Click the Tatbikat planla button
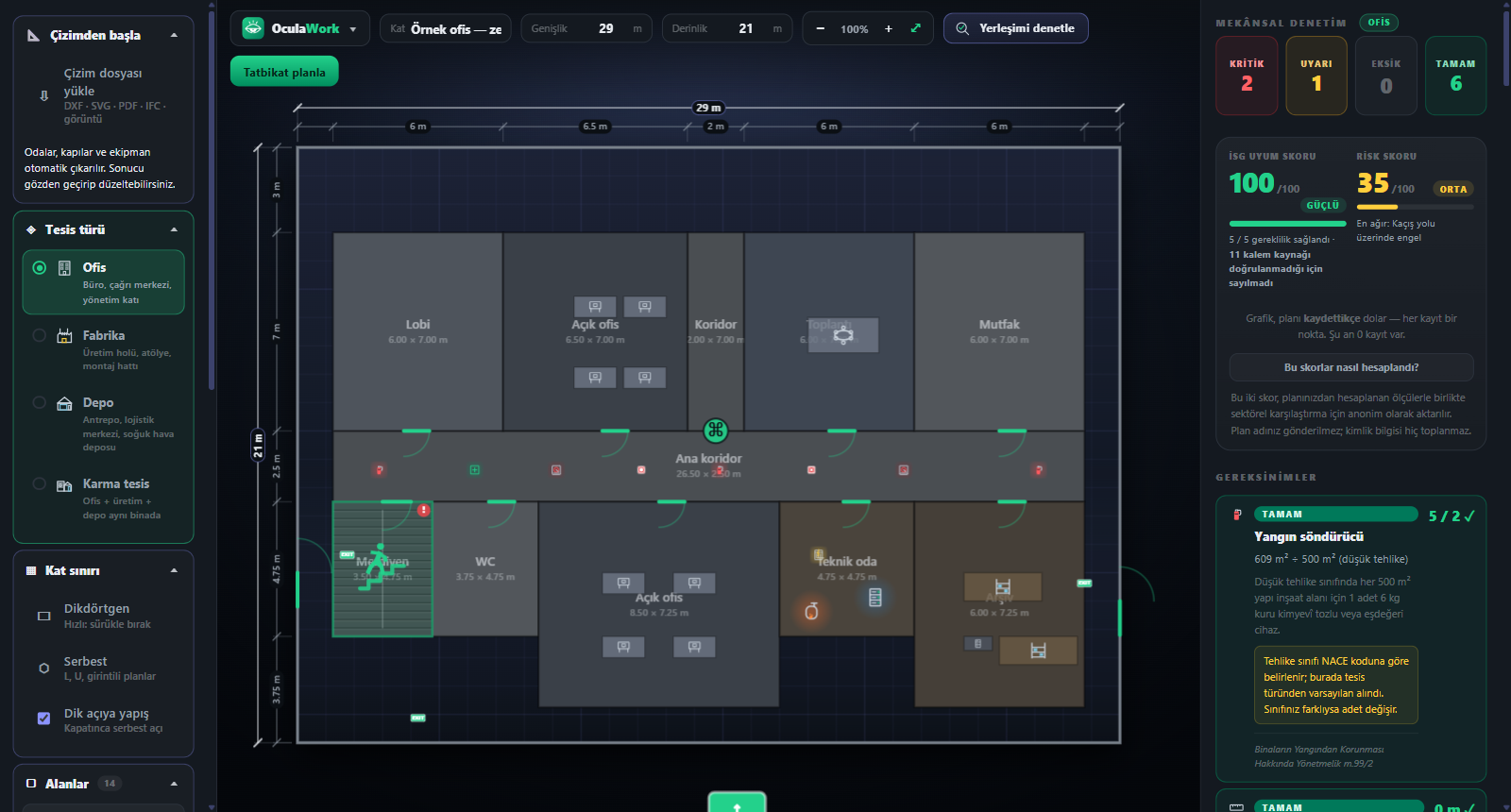1511x812 pixels. click(x=284, y=72)
